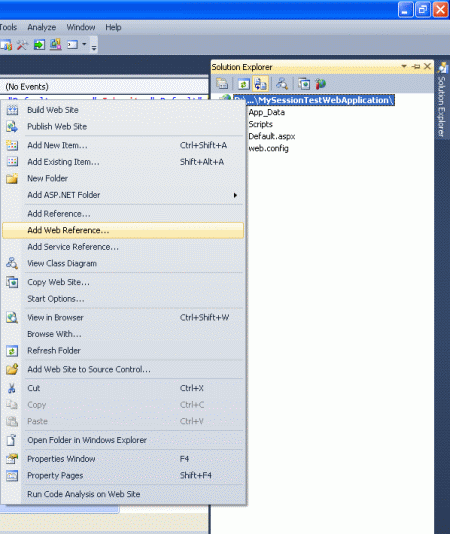Click the Refresh icon in Solution Explorer toolbar
Viewport: 450px width, 534px height.
[244, 83]
